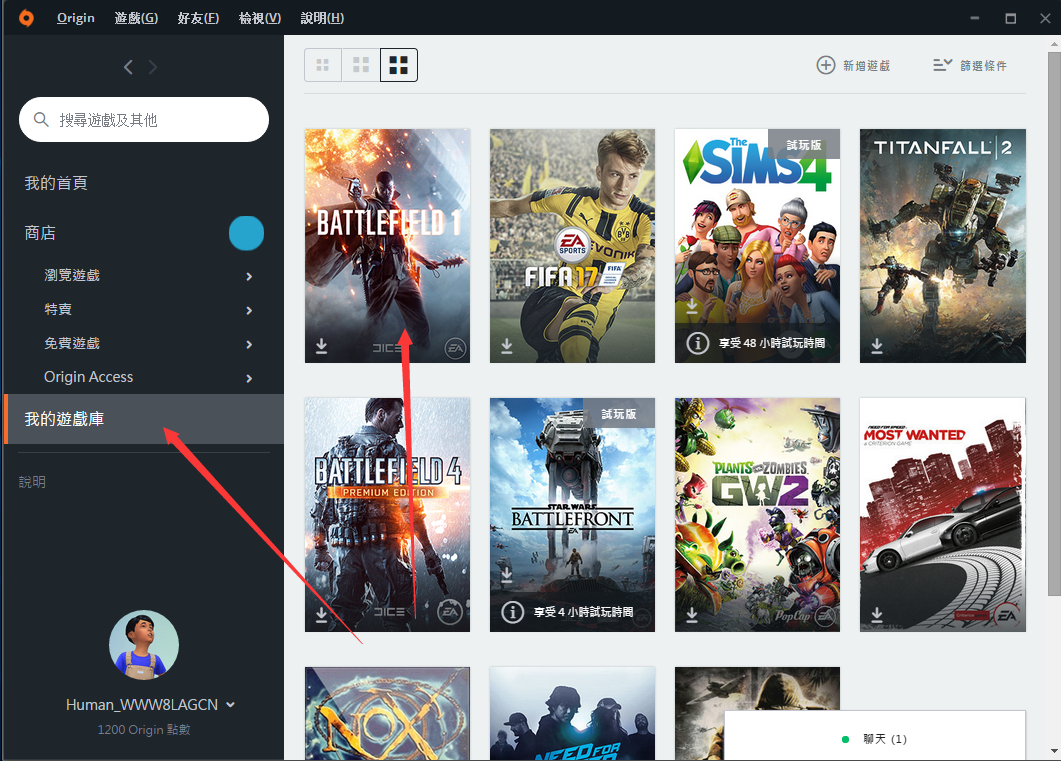Click 享受 48 小時試玩時間 on The Sims 4
Screen dimensions: 1061x761
[772, 343]
